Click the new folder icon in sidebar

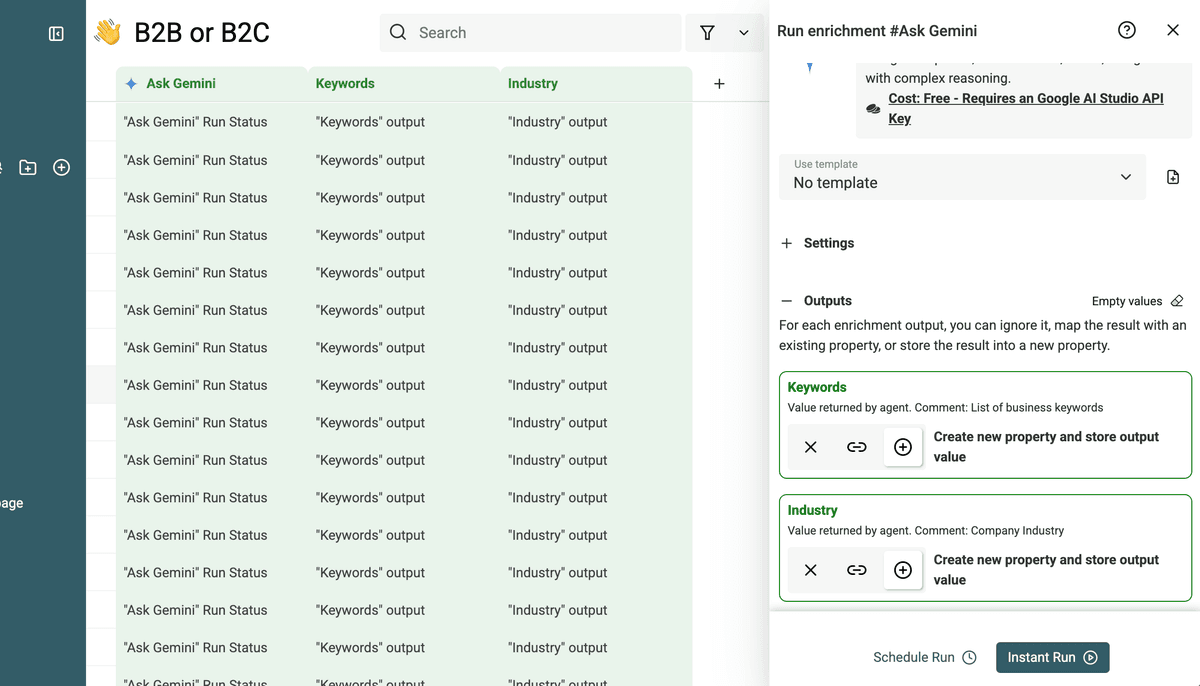click(x=28, y=168)
